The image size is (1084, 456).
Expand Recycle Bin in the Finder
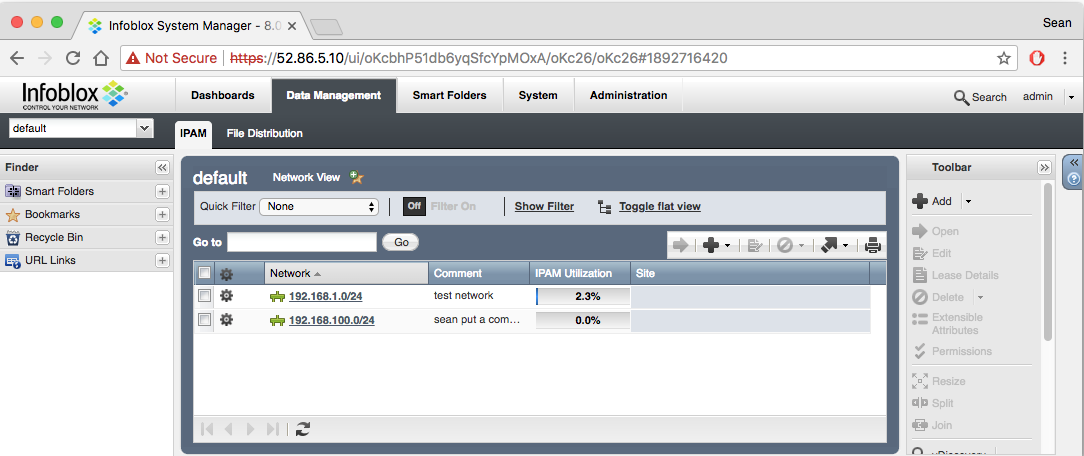162,238
